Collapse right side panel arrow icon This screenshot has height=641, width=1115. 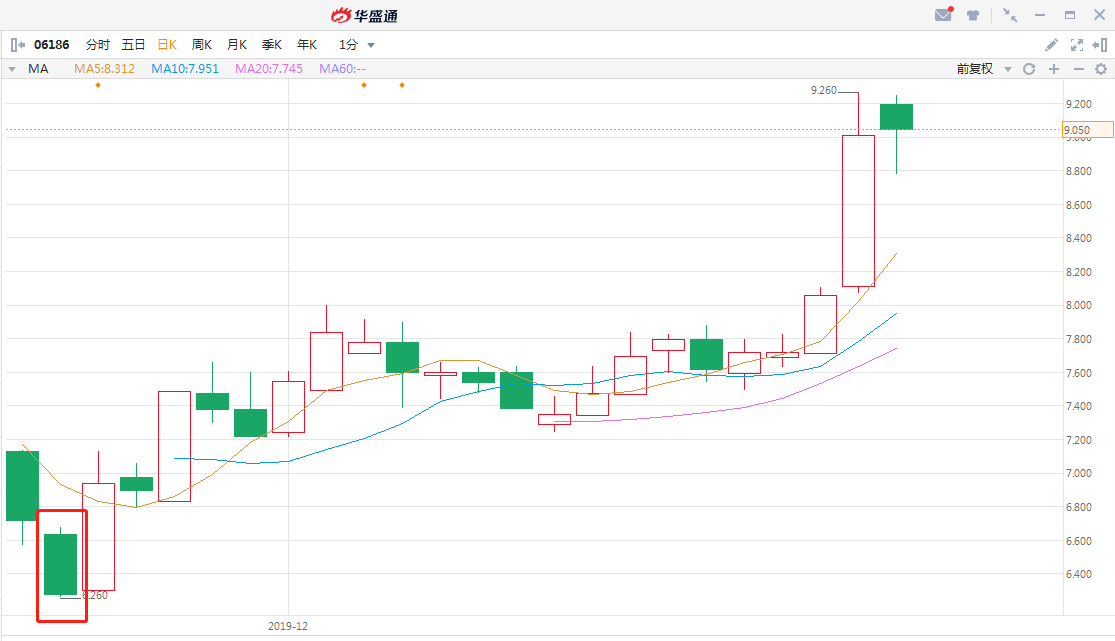pos(1100,45)
